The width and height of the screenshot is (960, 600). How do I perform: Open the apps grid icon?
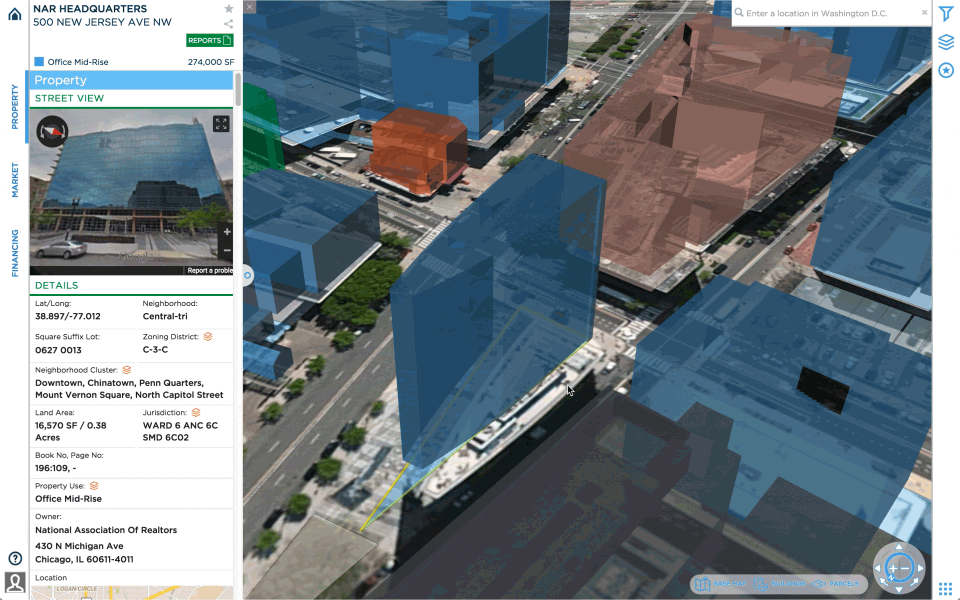945,588
